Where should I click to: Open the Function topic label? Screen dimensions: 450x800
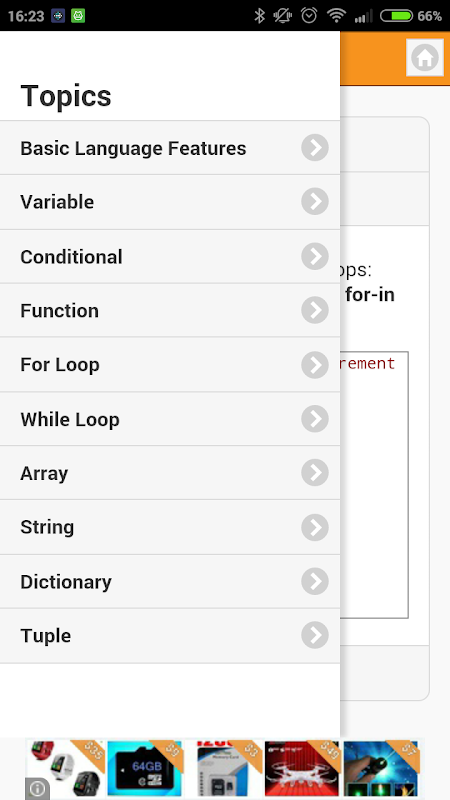[x=60, y=311]
